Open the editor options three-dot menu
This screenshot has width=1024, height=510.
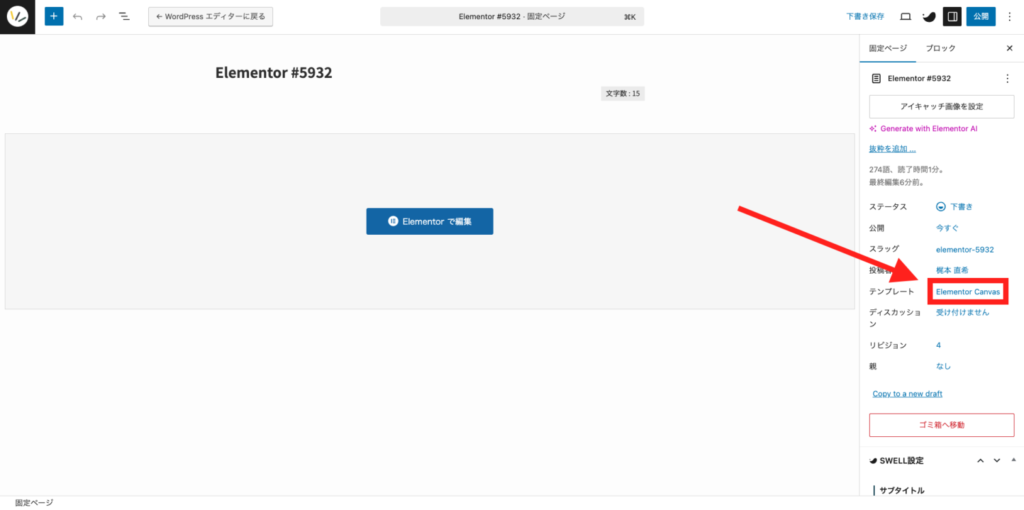point(1009,17)
